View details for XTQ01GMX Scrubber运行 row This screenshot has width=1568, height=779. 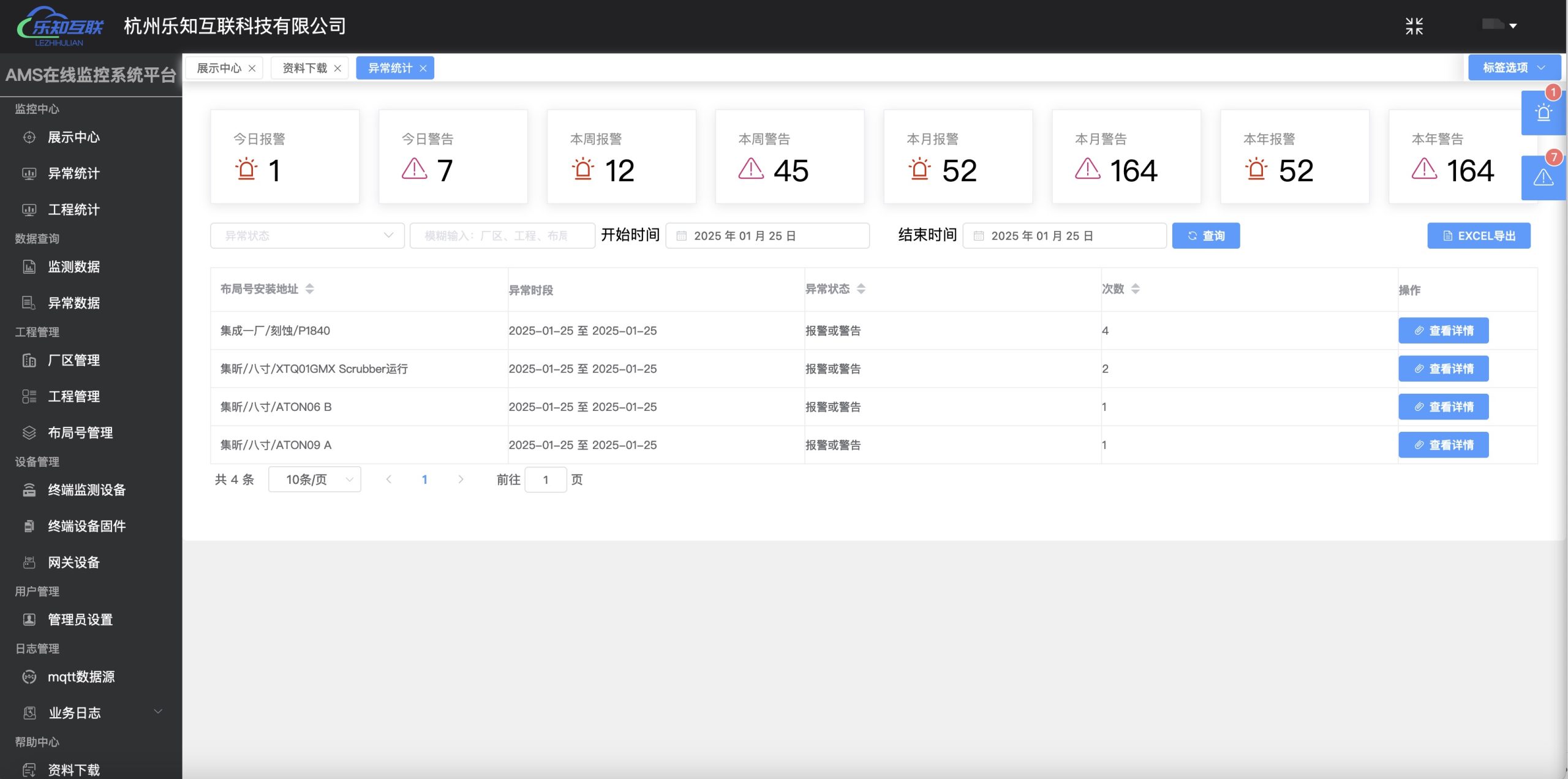pyautogui.click(x=1444, y=369)
